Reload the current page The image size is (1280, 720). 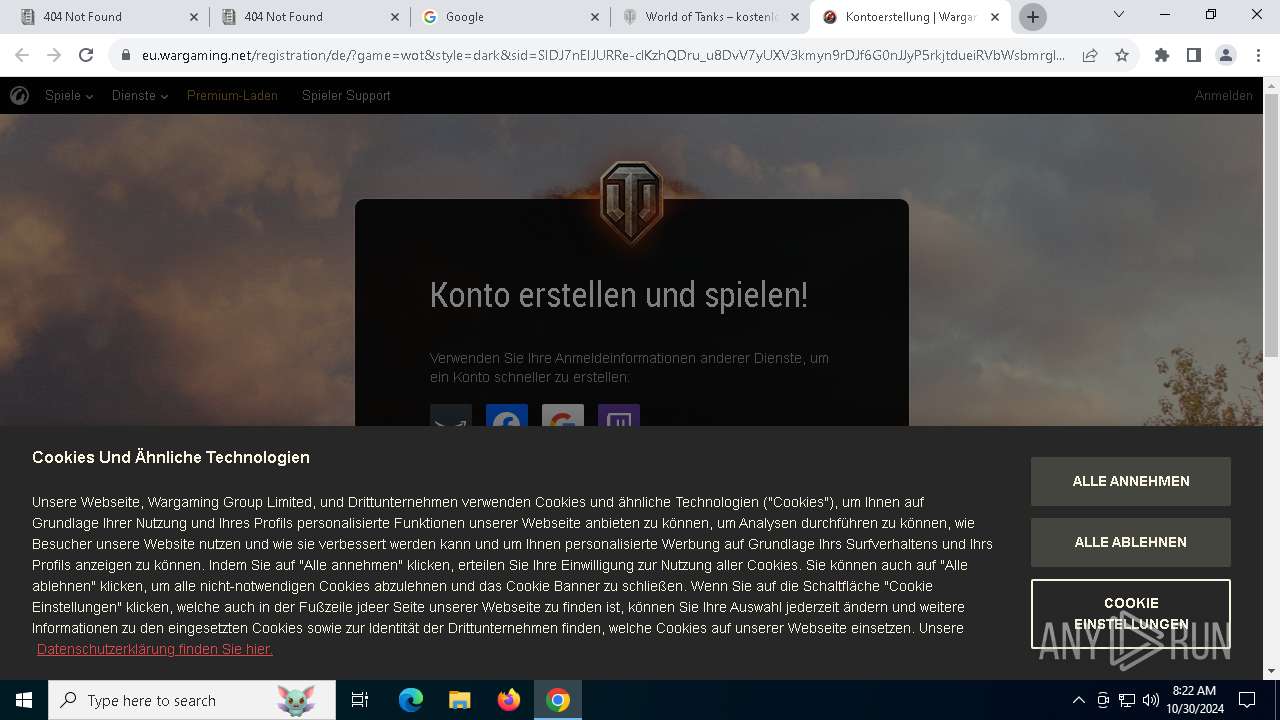(86, 56)
